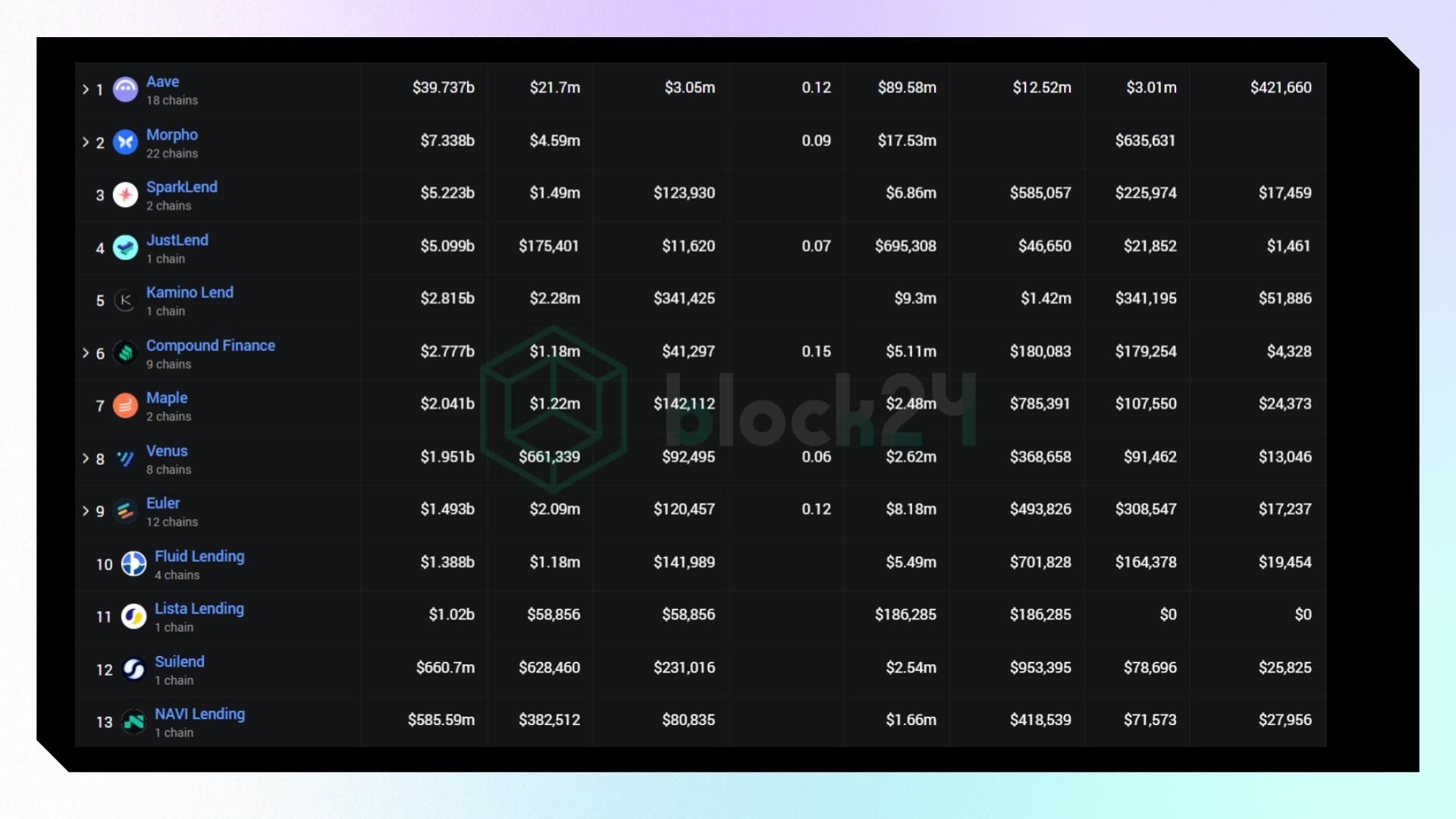Click the $421,660 cell in Aave row
The image size is (1456, 819).
coord(1281,88)
